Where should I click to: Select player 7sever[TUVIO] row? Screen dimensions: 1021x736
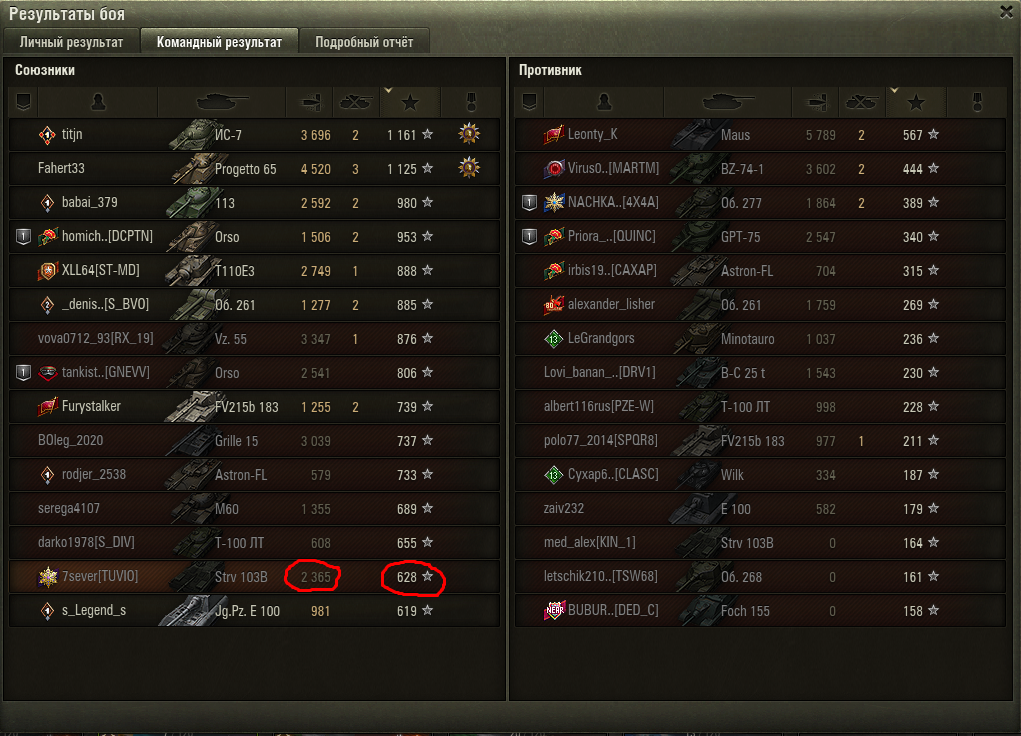point(255,576)
